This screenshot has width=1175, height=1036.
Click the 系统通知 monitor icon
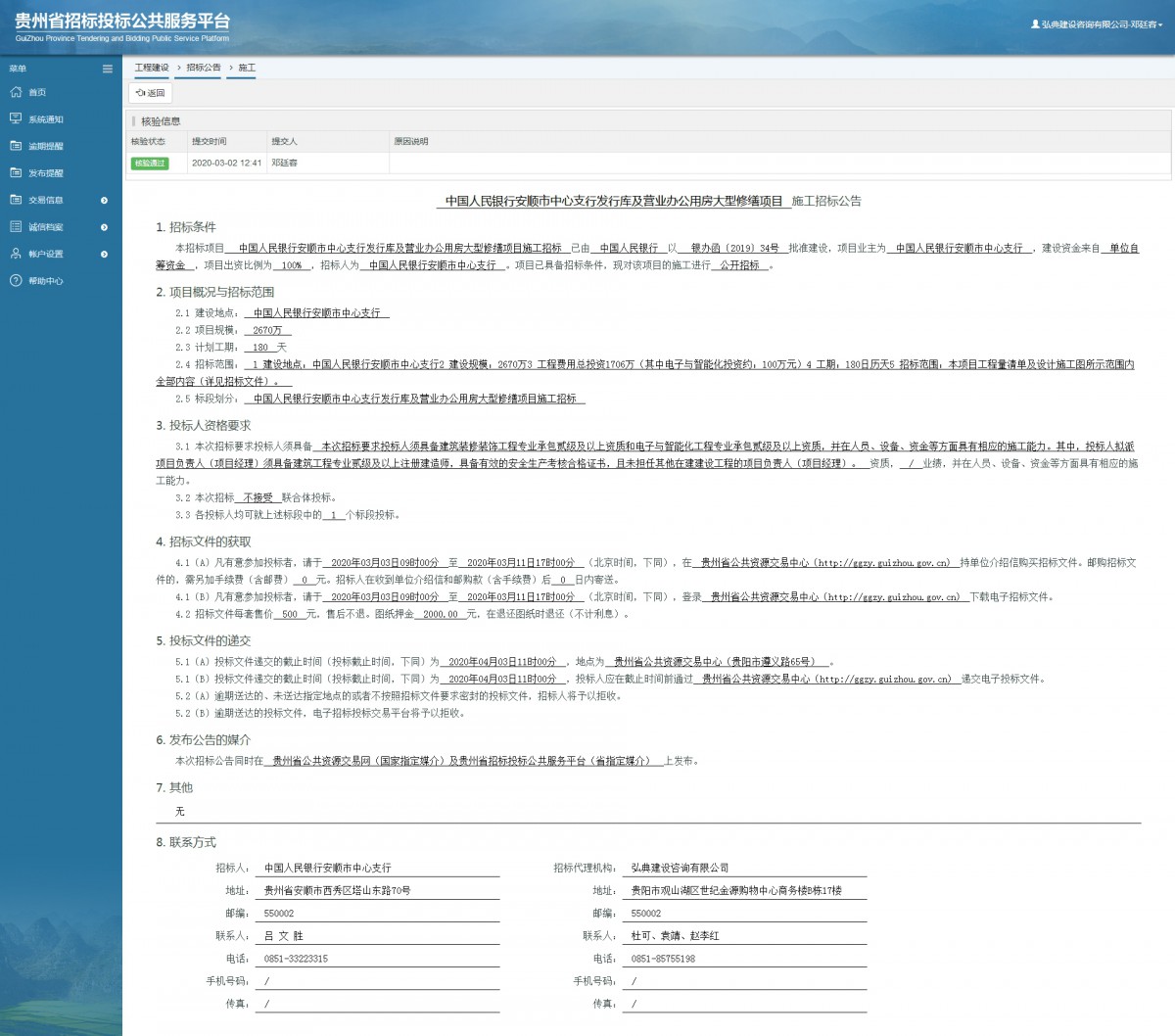pyautogui.click(x=16, y=118)
